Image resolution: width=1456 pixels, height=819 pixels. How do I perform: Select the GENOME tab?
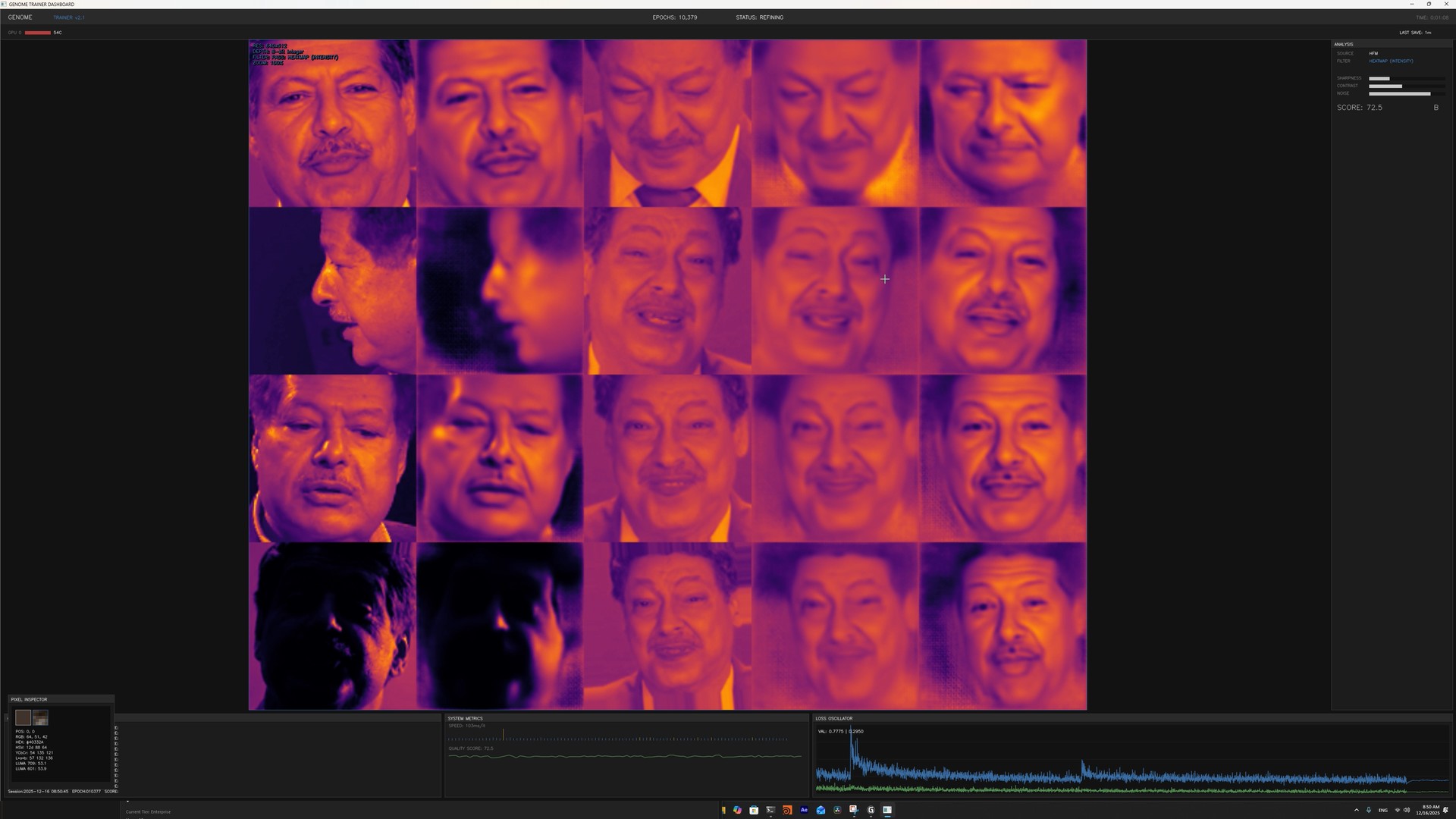click(x=20, y=17)
